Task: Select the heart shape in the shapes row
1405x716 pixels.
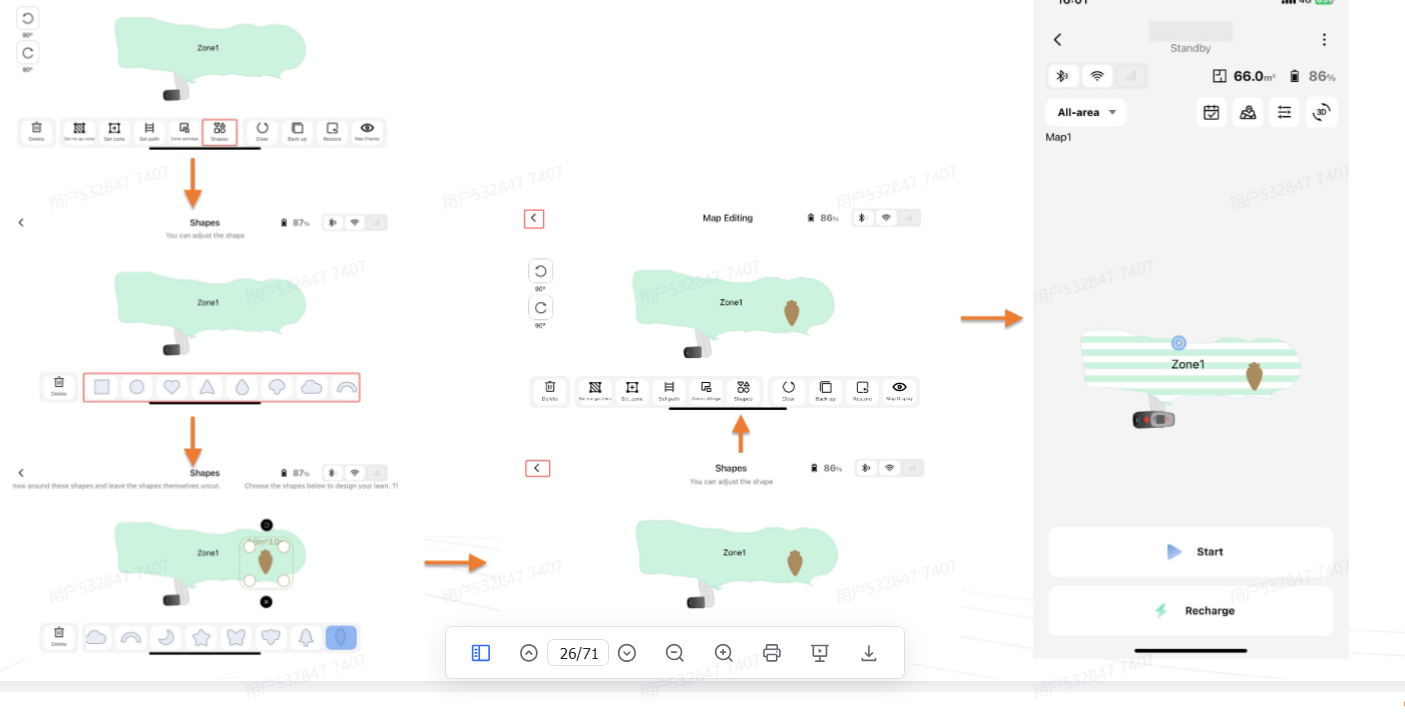Action: pyautogui.click(x=172, y=387)
